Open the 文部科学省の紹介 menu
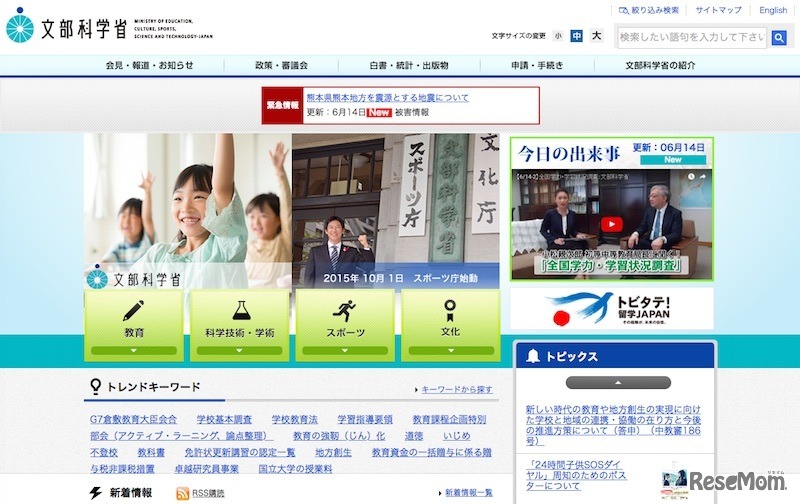800x504 pixels. click(660, 65)
